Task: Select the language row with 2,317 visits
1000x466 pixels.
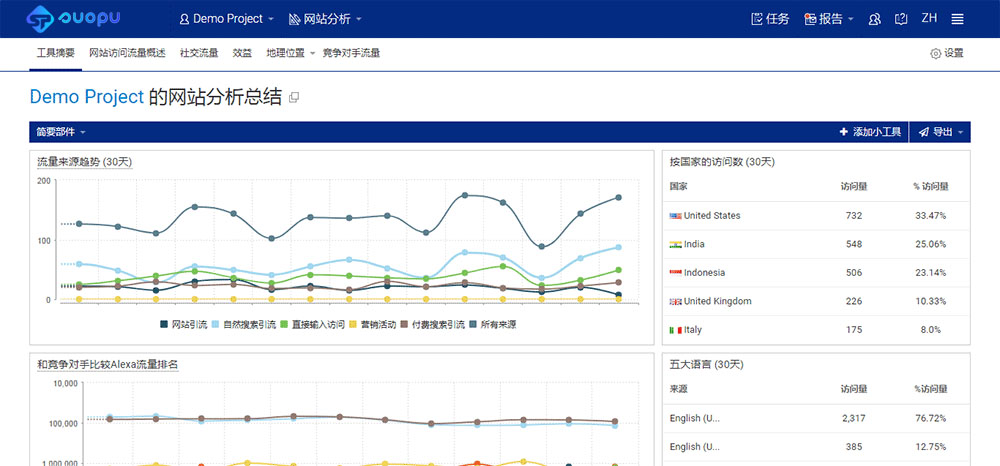Action: pos(816,418)
